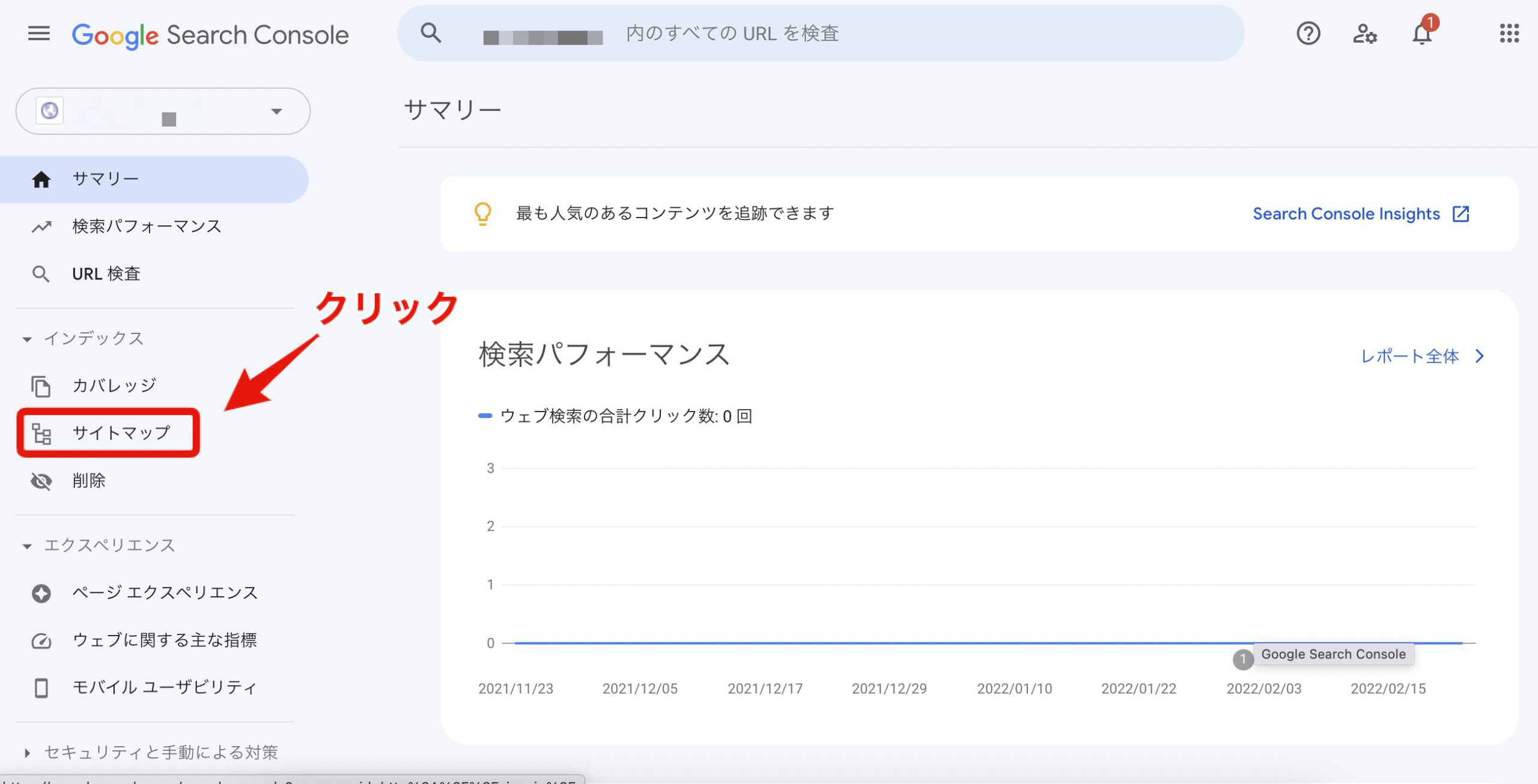Screen dimensions: 1538x784
Task: Click the crossed-eye icon beside 削除
Action: tap(41, 481)
